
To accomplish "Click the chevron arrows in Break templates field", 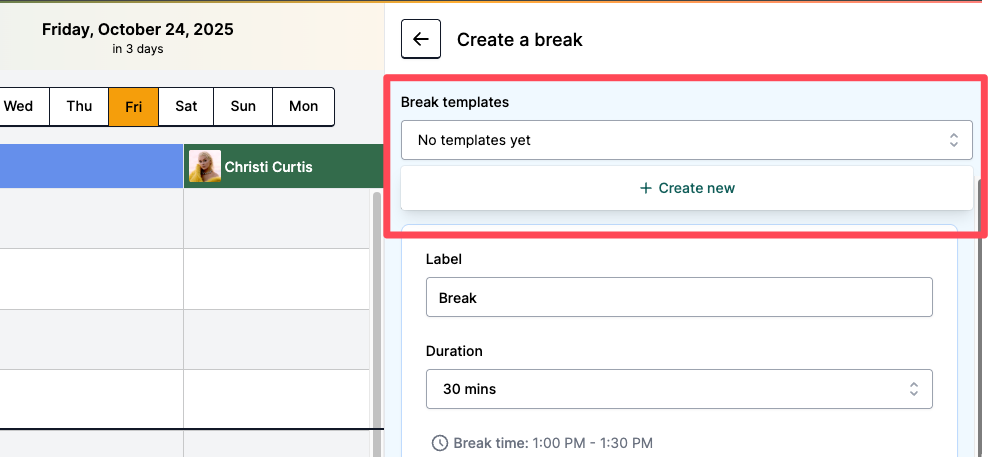I will point(954,140).
